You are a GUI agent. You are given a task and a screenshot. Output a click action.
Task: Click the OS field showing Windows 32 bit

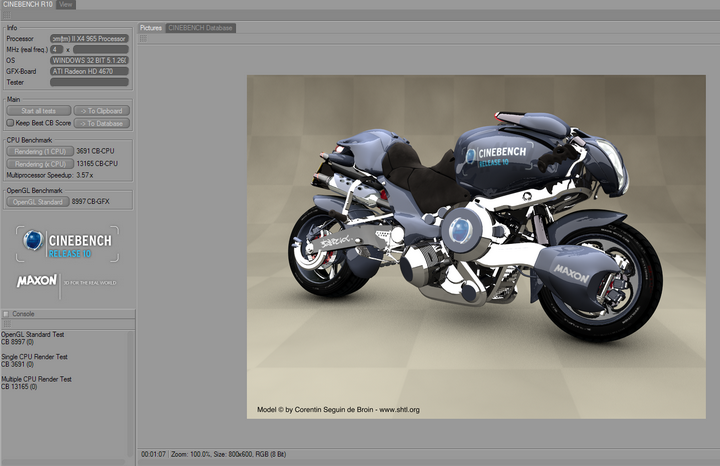pyautogui.click(x=89, y=60)
